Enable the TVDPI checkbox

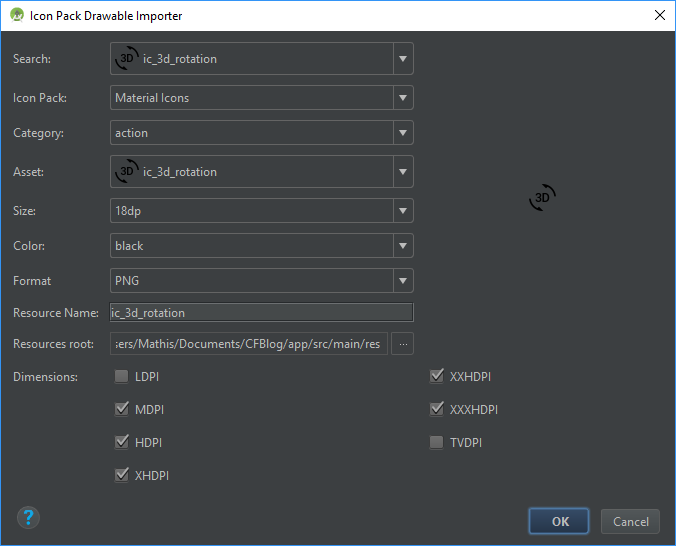coord(436,442)
